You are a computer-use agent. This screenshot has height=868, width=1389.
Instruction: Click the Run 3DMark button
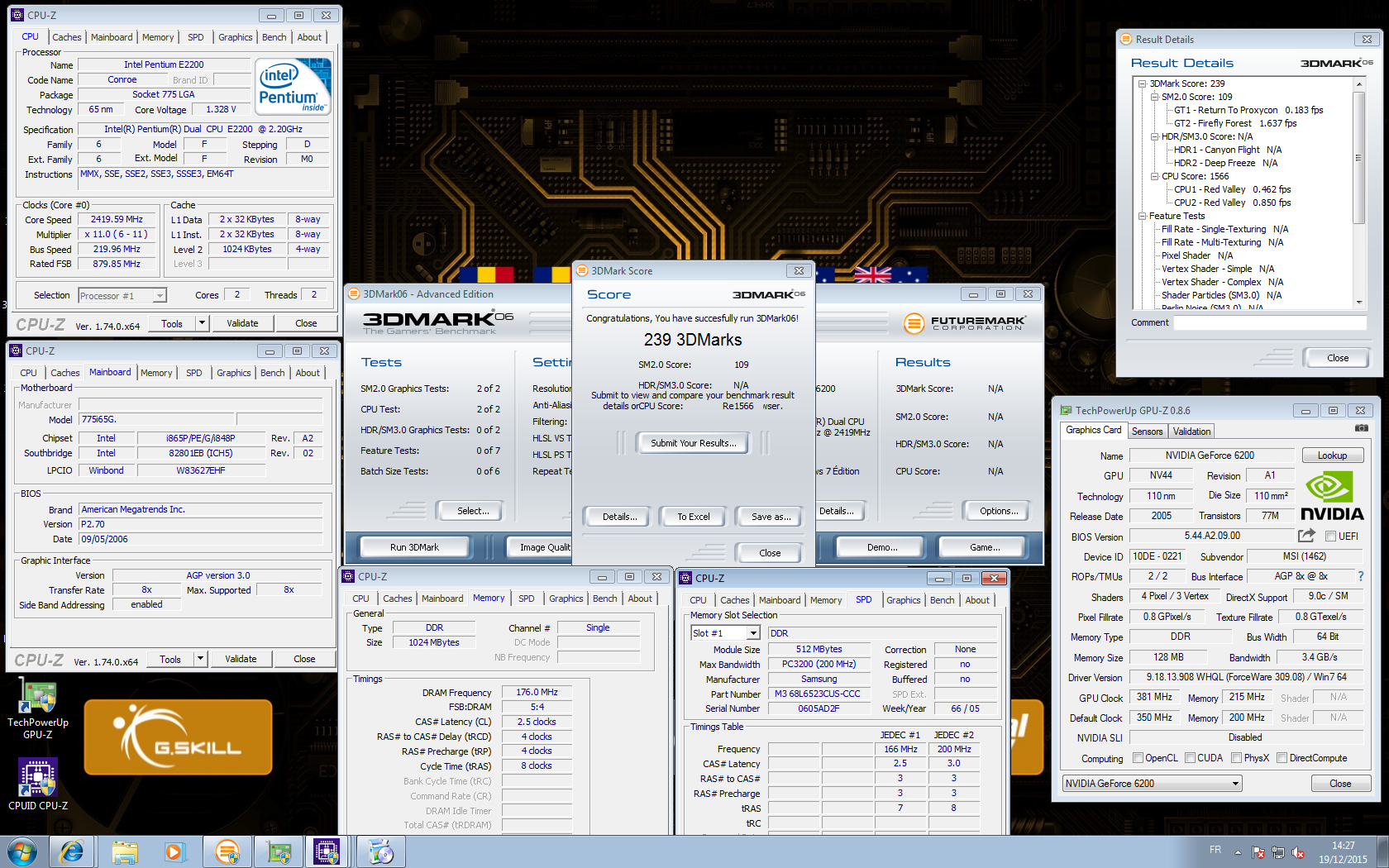[414, 547]
